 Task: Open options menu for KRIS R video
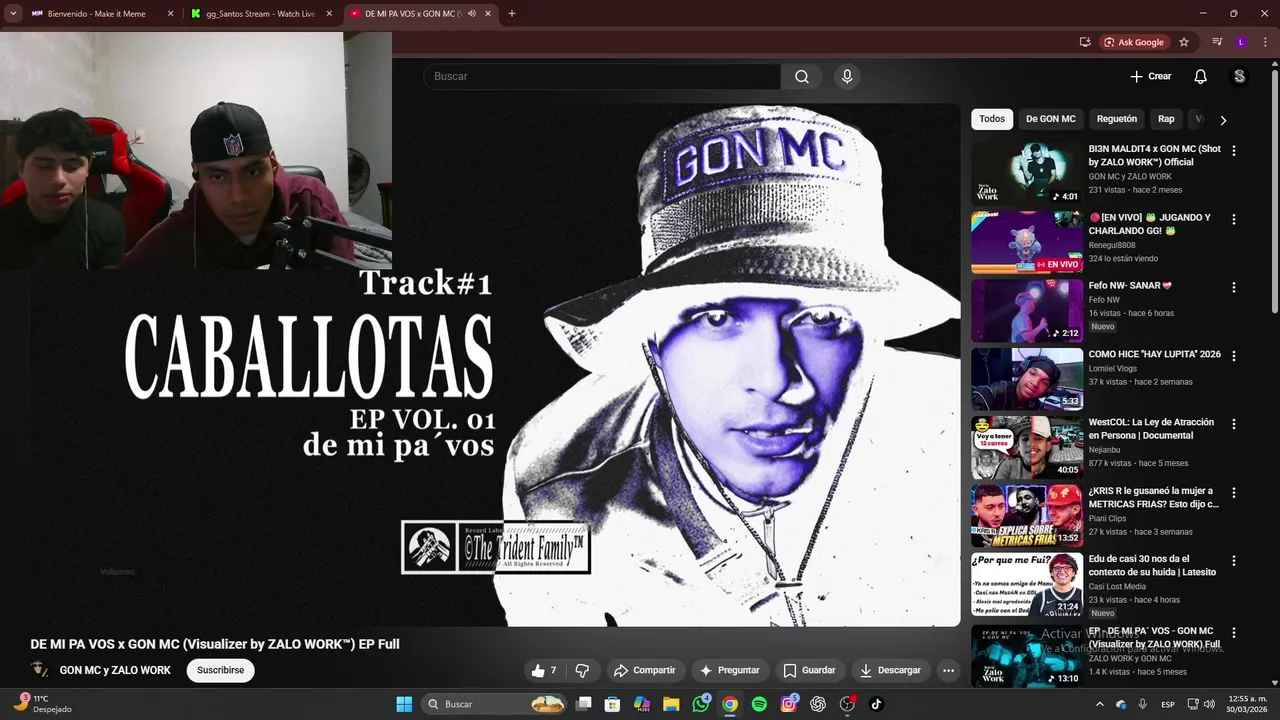point(1233,492)
